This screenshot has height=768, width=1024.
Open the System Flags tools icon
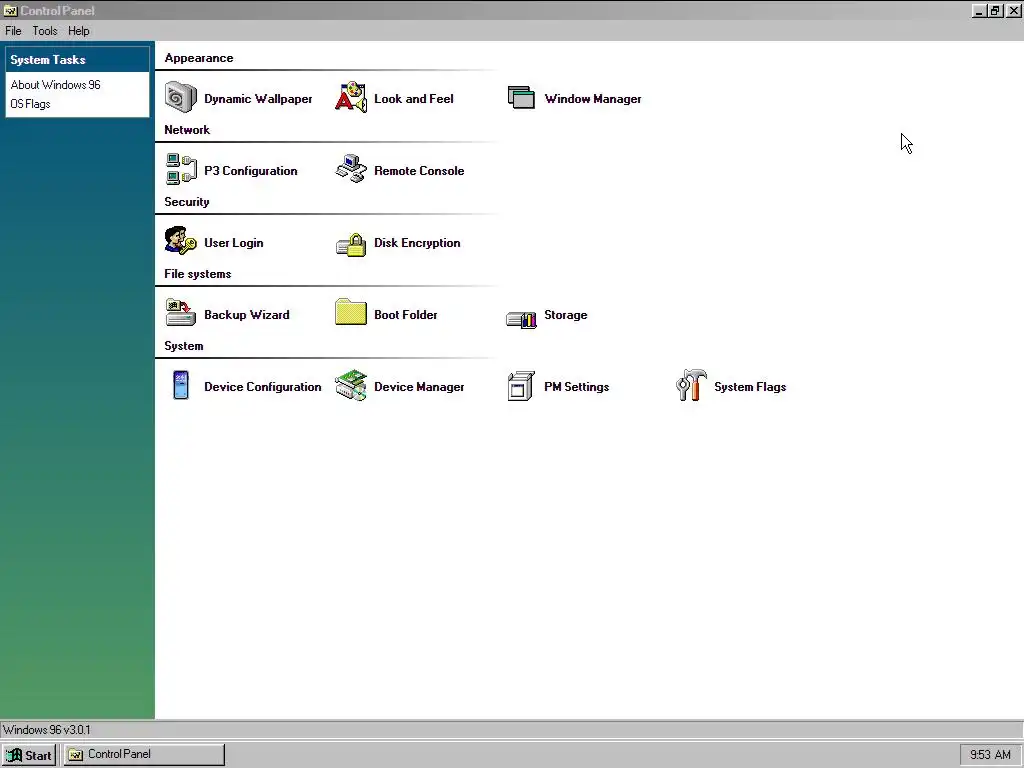pyautogui.click(x=691, y=385)
